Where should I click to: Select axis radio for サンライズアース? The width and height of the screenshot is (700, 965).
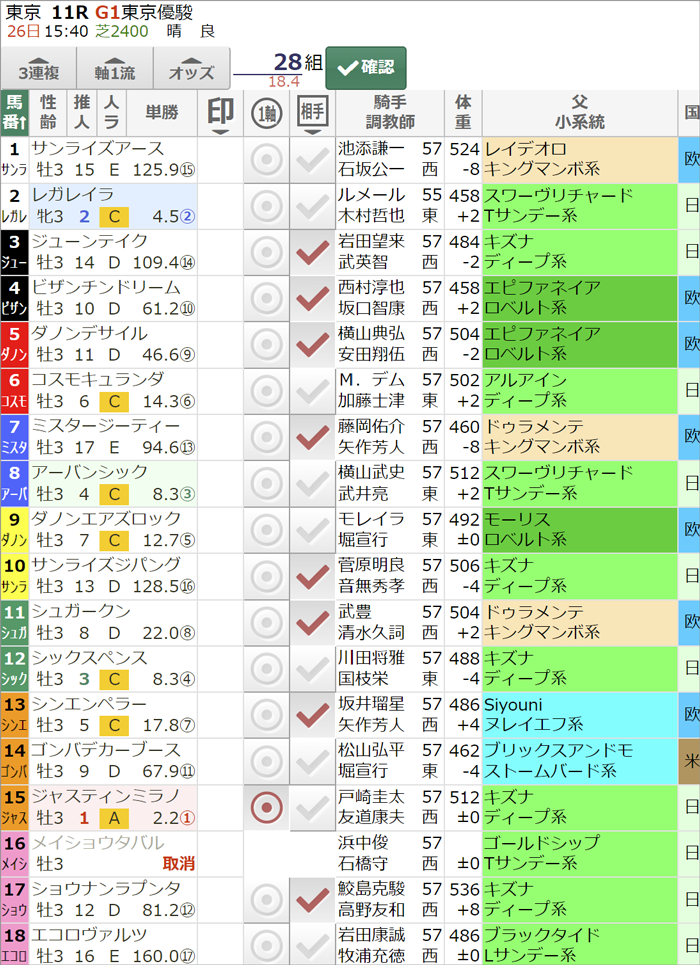tap(267, 160)
